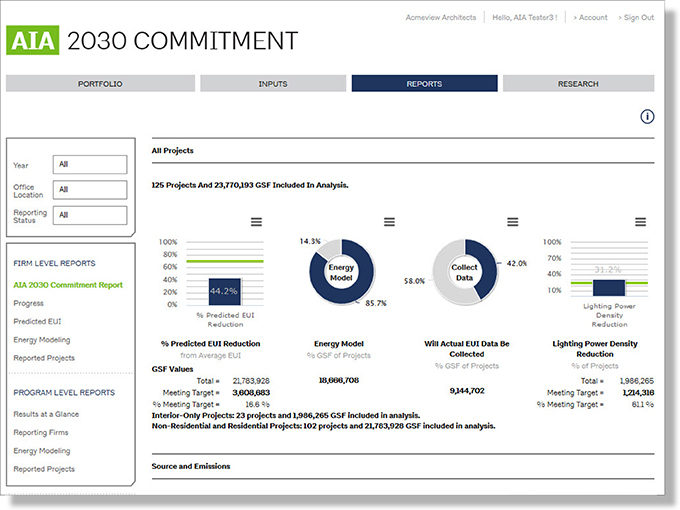The width and height of the screenshot is (680, 510).
Task: Click the Collect Data donut chart center
Action: click(x=464, y=272)
